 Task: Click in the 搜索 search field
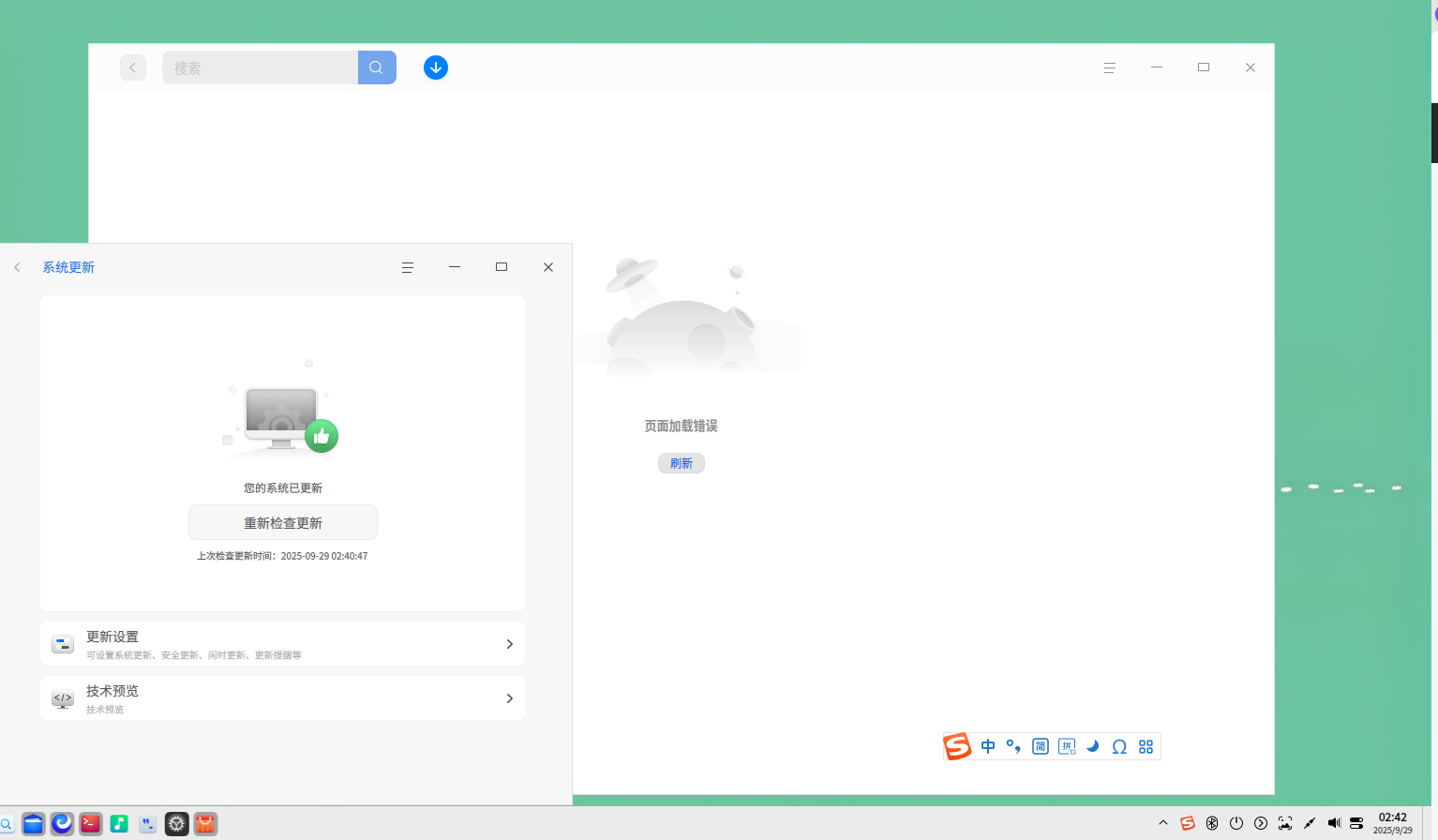click(260, 67)
